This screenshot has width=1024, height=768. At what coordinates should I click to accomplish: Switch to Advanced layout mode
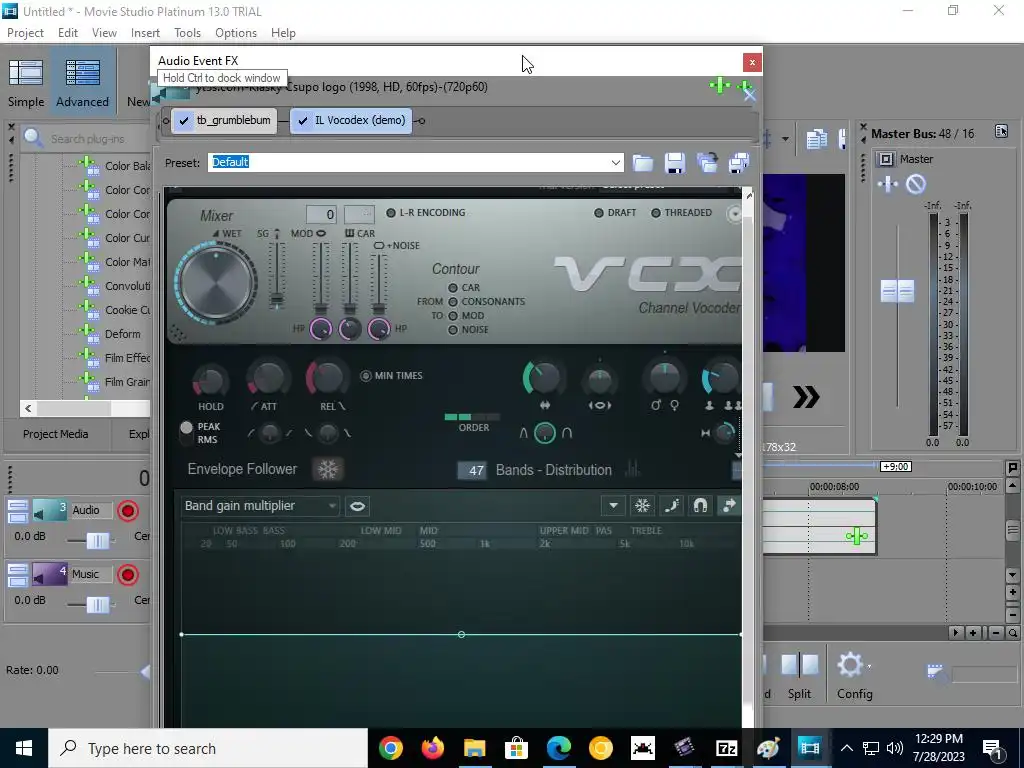click(x=82, y=84)
